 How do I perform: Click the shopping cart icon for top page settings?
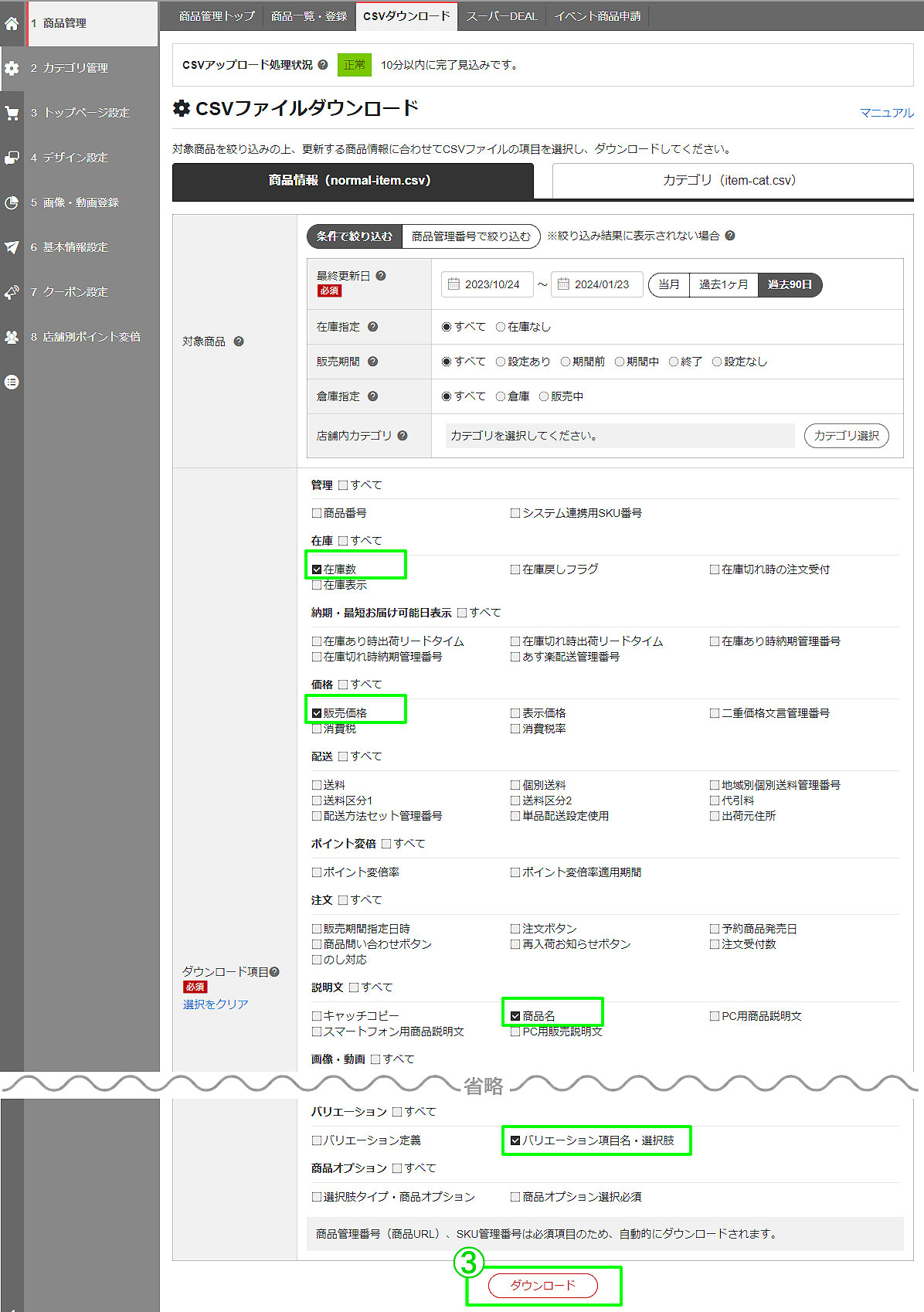12,113
